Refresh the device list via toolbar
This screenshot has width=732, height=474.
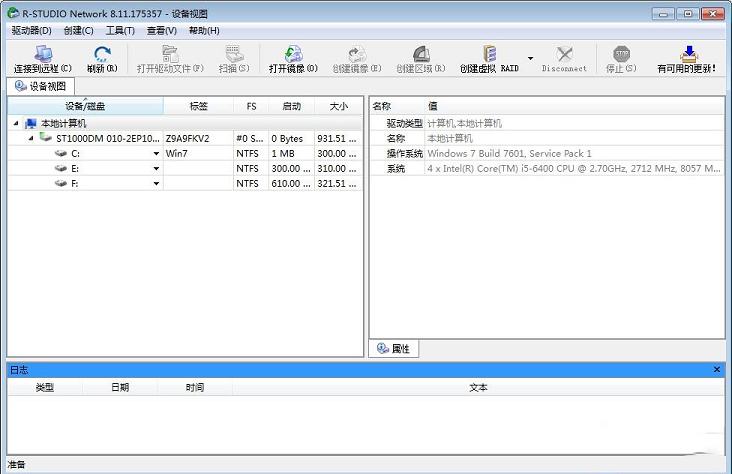coord(102,54)
